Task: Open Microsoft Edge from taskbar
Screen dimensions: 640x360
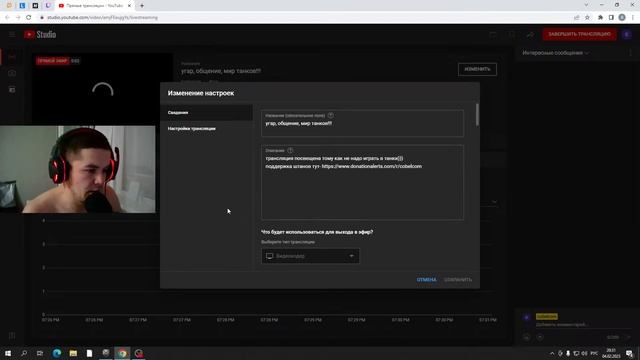Action: [x=57, y=353]
